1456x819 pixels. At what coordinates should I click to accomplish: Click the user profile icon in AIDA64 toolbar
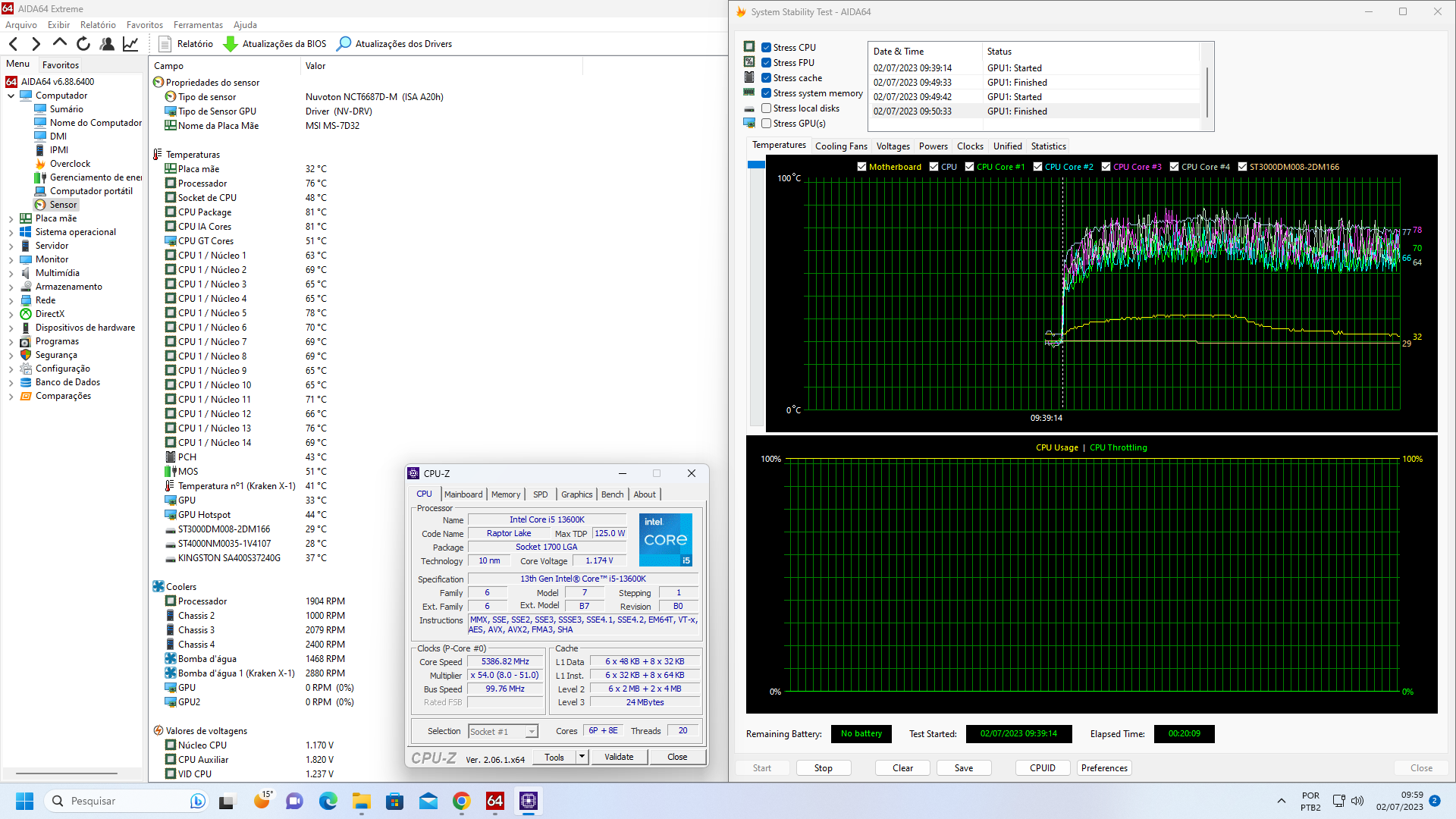tap(107, 44)
